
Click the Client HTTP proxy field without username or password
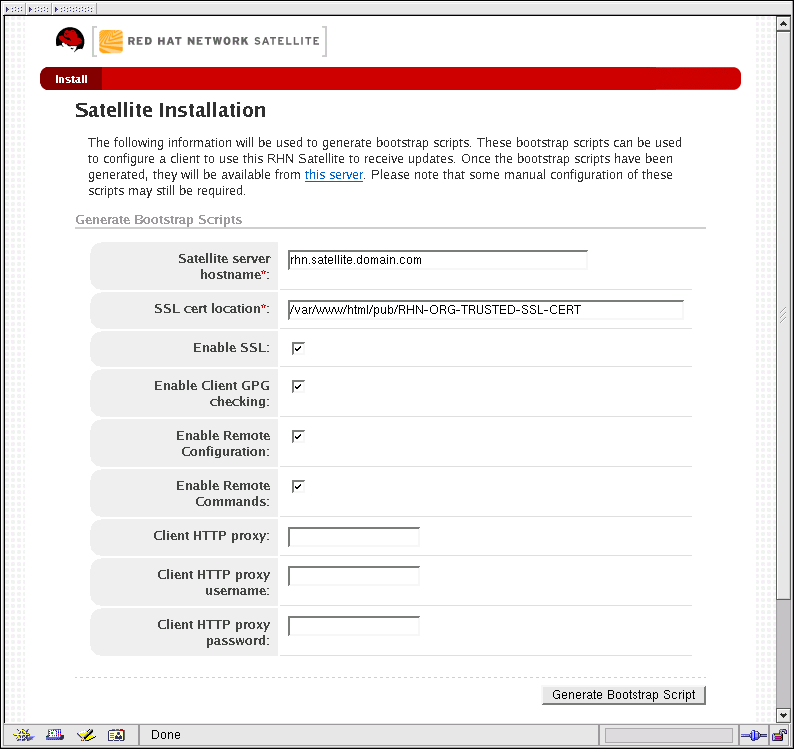353,537
